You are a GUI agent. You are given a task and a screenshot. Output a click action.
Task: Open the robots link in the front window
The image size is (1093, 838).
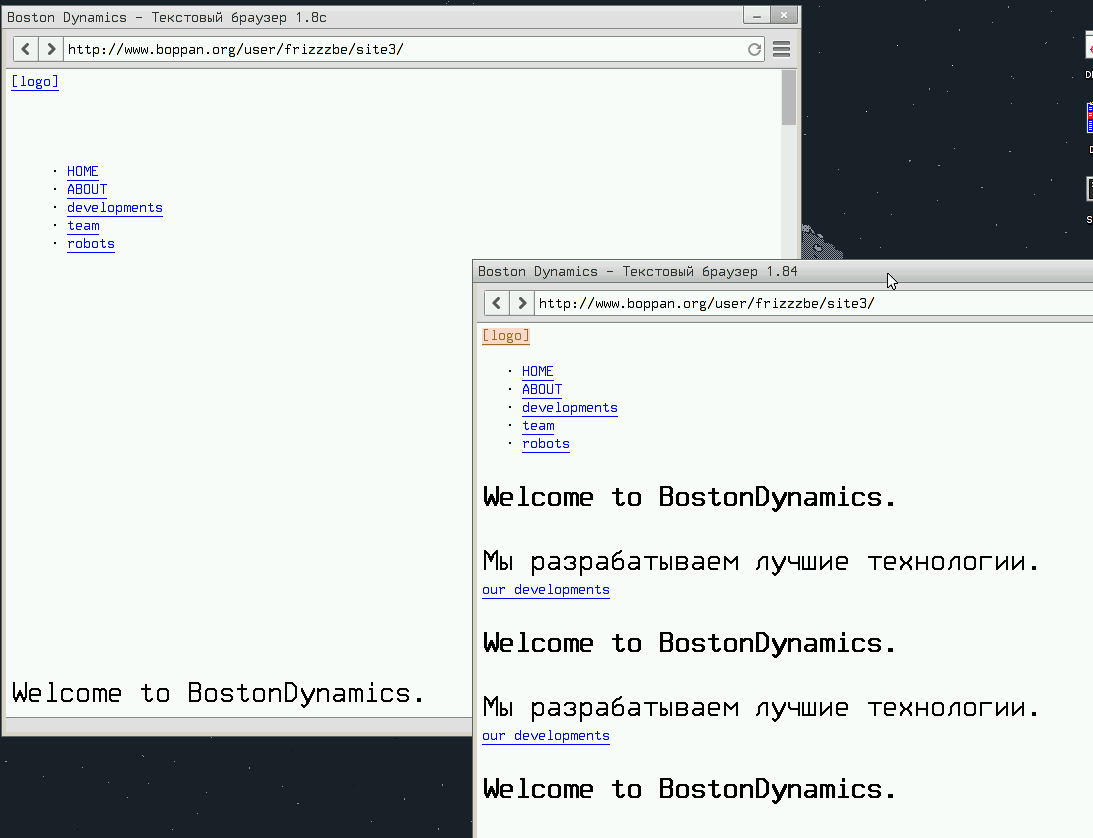pyautogui.click(x=545, y=443)
